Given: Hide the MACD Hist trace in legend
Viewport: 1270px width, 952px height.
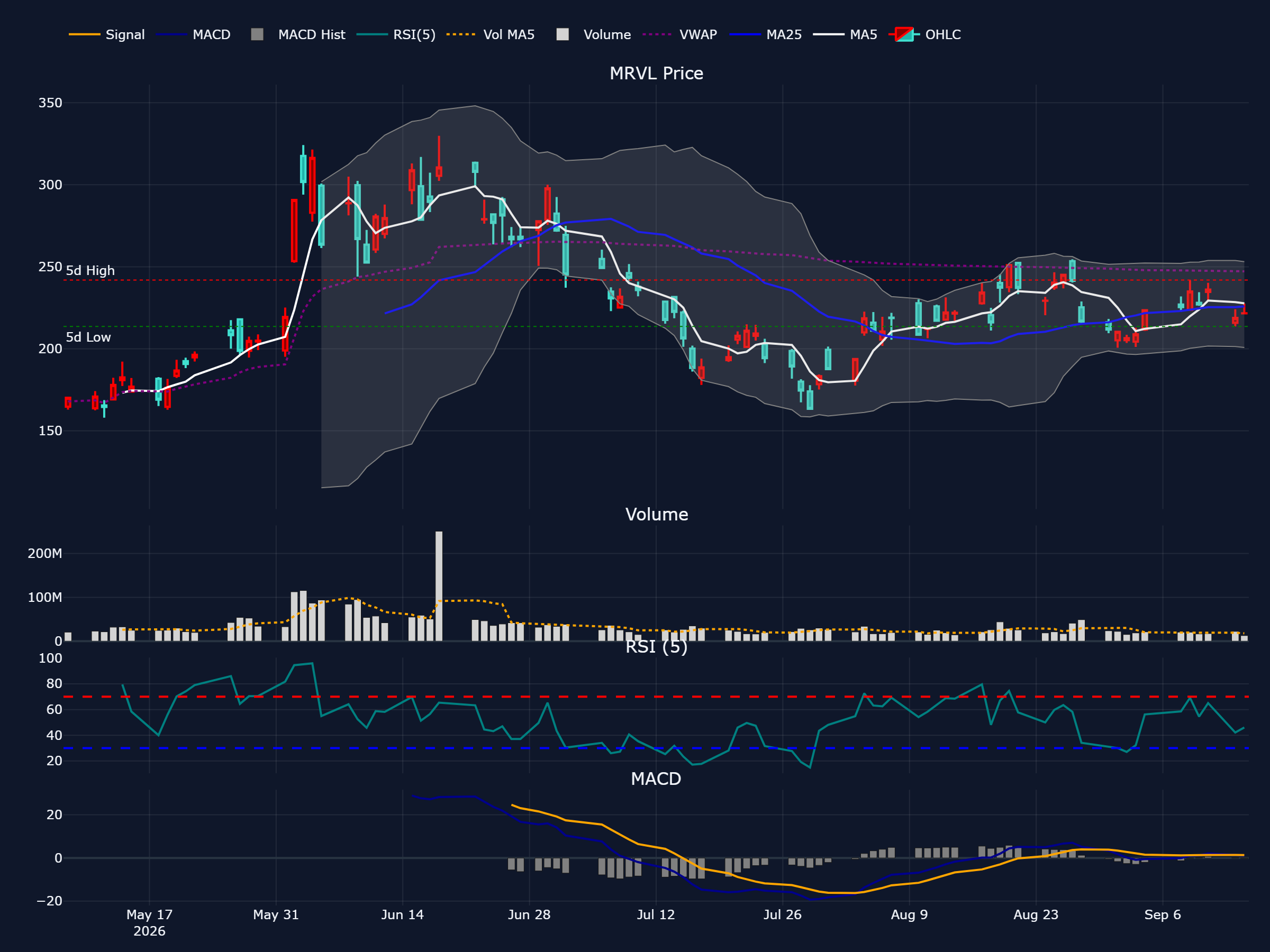Looking at the screenshot, I should 298,34.
